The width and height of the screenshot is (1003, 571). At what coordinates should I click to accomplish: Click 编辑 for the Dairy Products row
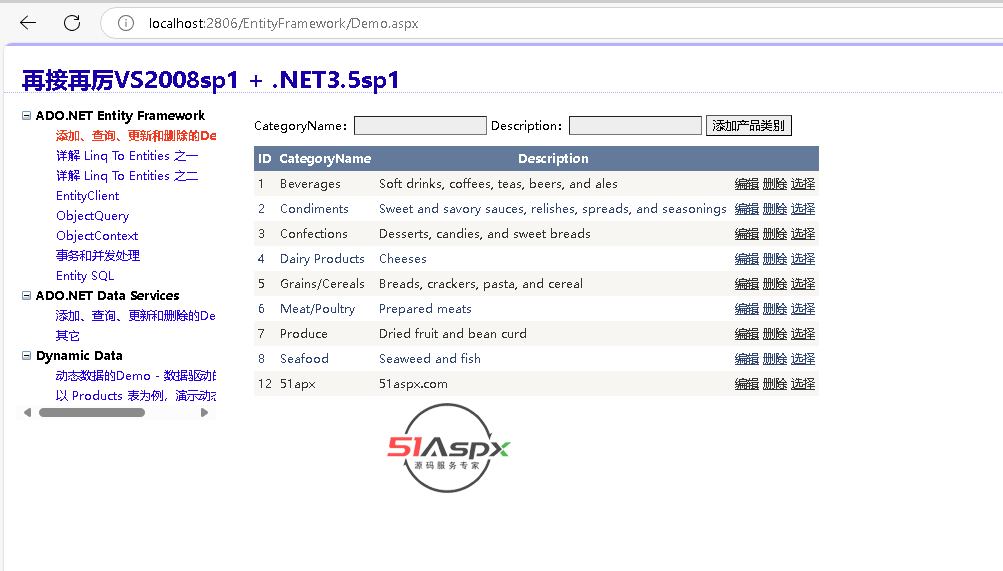(746, 259)
